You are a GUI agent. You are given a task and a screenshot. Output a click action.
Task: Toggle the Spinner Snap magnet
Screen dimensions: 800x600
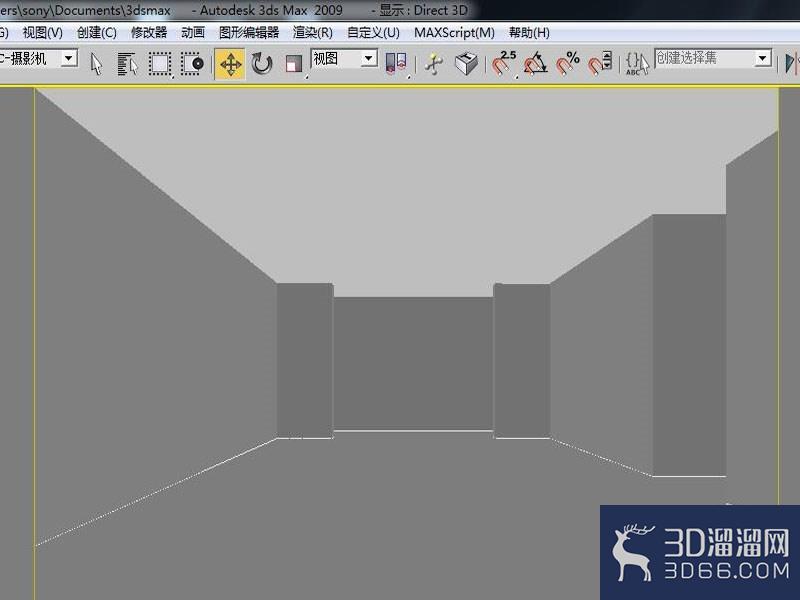point(599,64)
